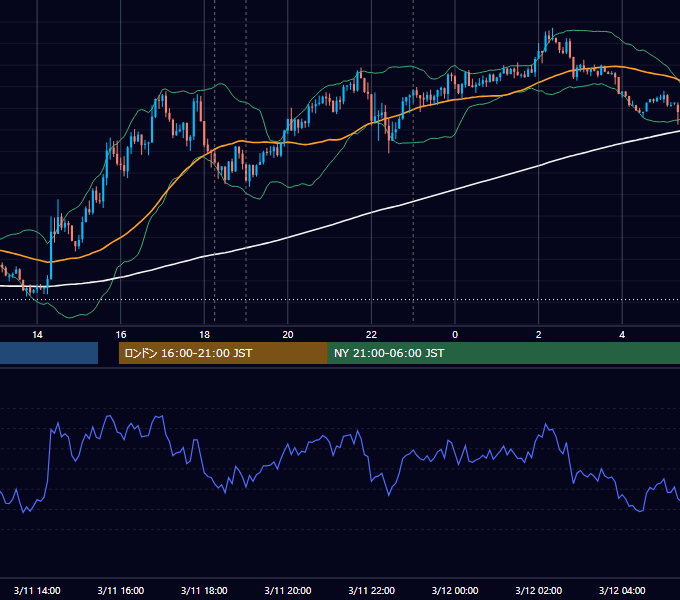Click the '3/11 14:00' time label
The height and width of the screenshot is (600, 680).
point(37,590)
